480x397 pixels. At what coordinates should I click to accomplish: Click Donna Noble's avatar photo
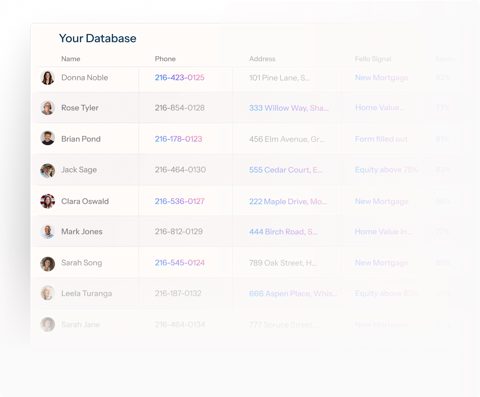(x=48, y=78)
